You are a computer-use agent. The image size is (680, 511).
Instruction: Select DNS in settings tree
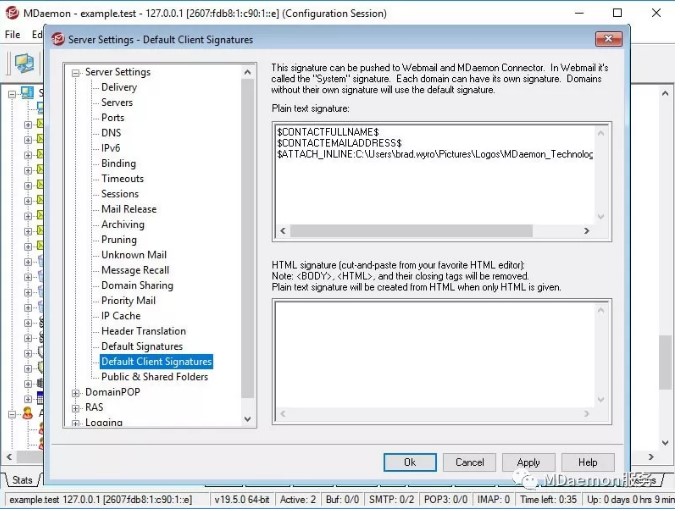pyautogui.click(x=111, y=133)
